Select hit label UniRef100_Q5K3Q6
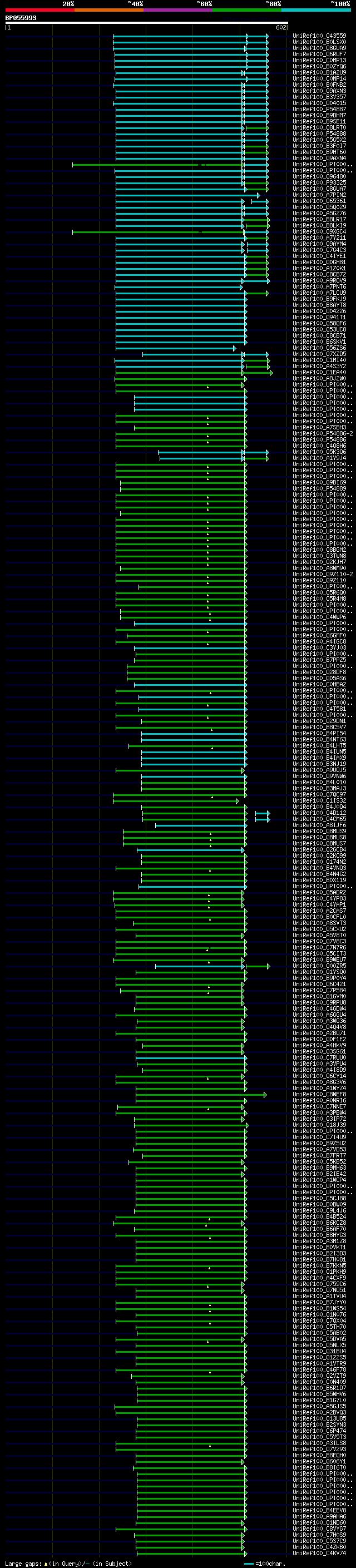 point(319,452)
